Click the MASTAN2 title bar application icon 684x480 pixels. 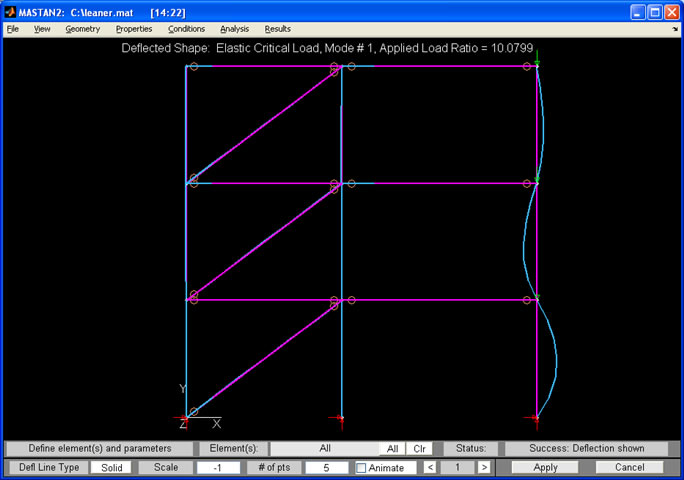[11, 10]
